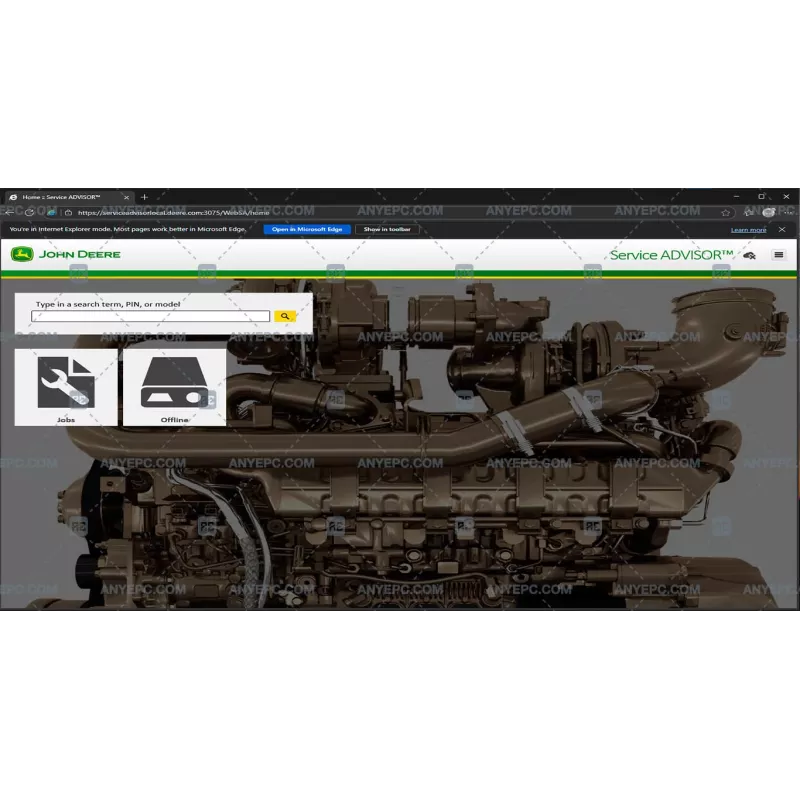Open the Service ADVISOR hamburger menu

point(779,255)
